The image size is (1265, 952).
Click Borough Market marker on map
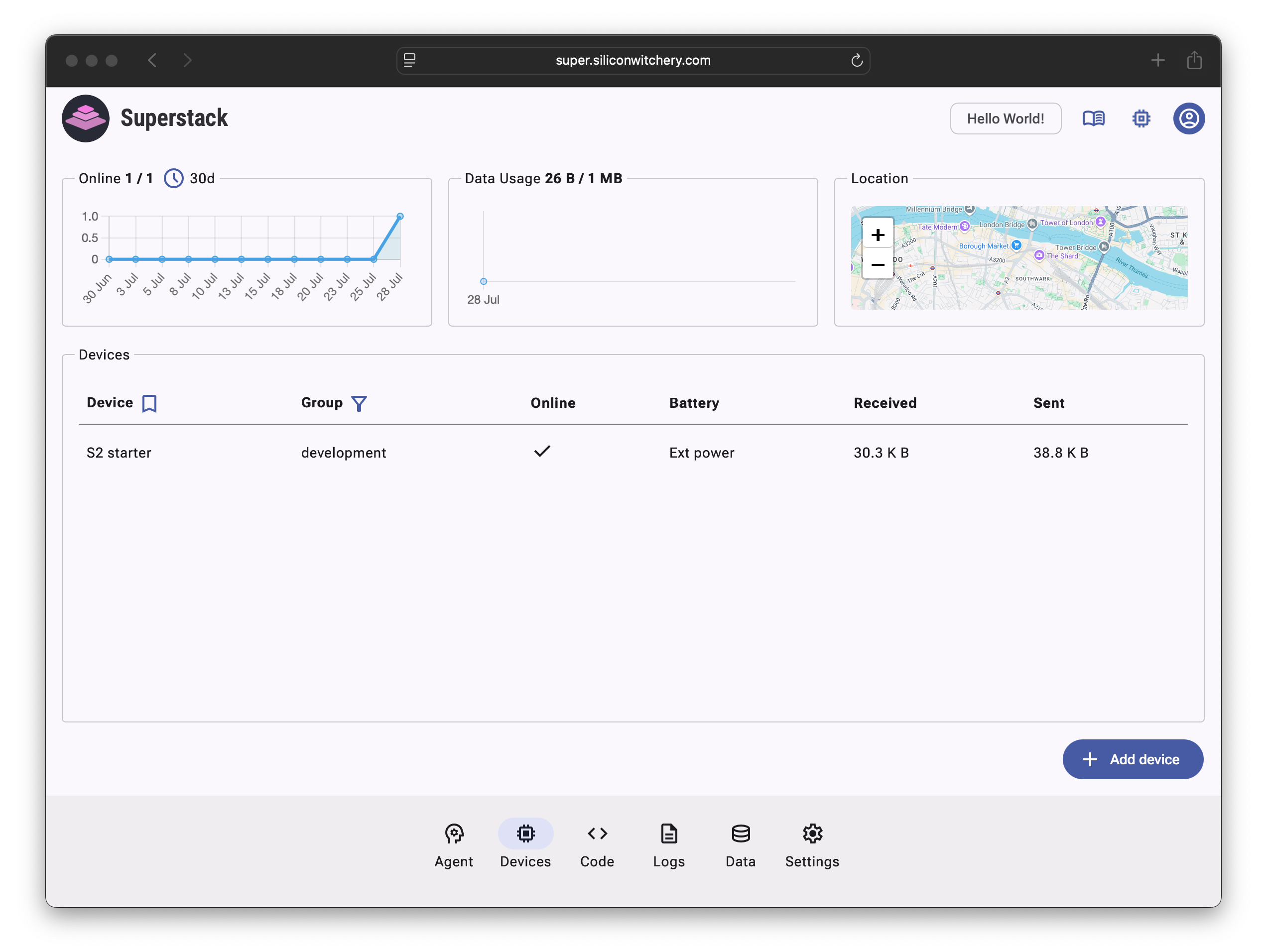coord(1015,245)
